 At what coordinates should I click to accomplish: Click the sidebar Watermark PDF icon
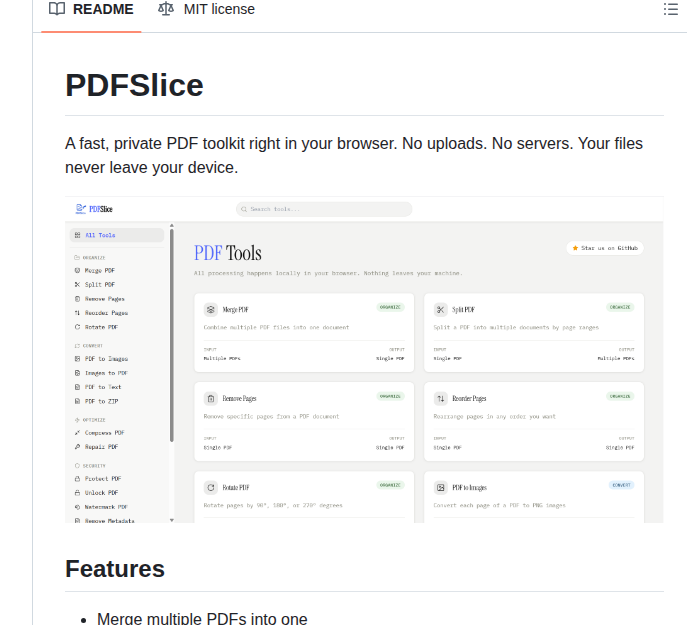(x=78, y=507)
